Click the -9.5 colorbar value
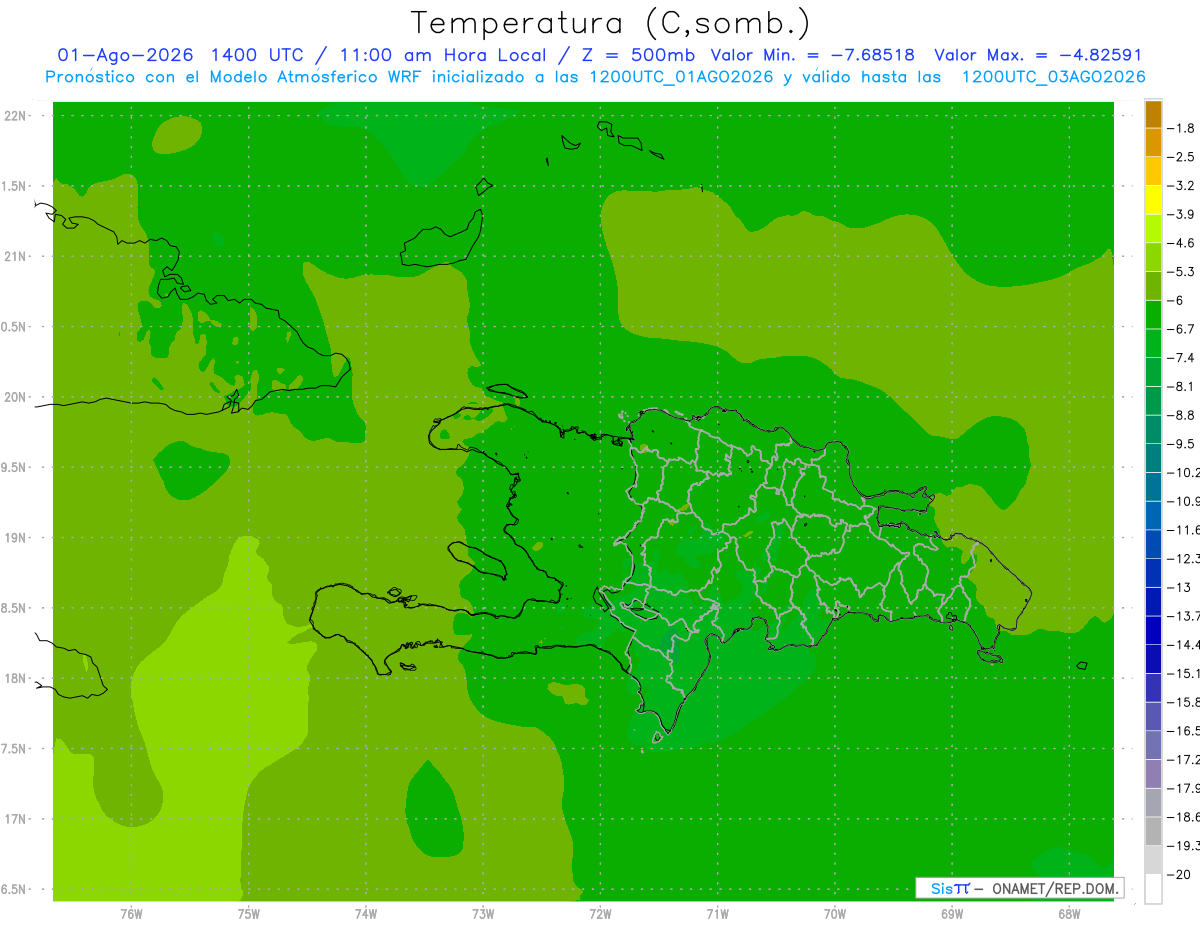Screen dimensions: 1200x927 (1182, 444)
